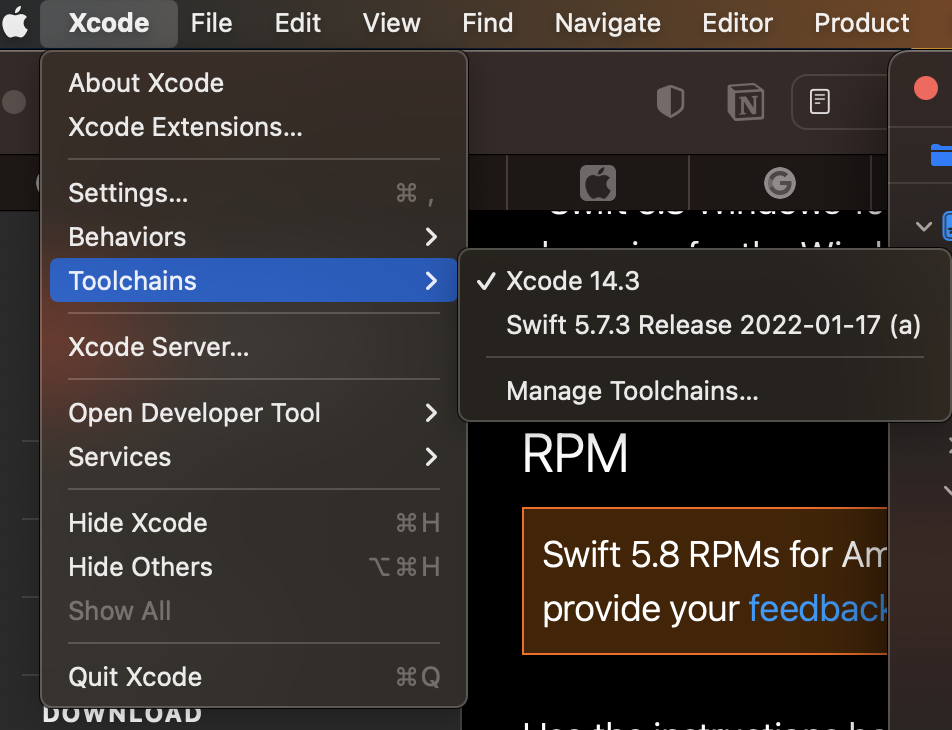Viewport: 952px width, 730px height.
Task: Choose Hide Xcode
Action: click(254, 523)
